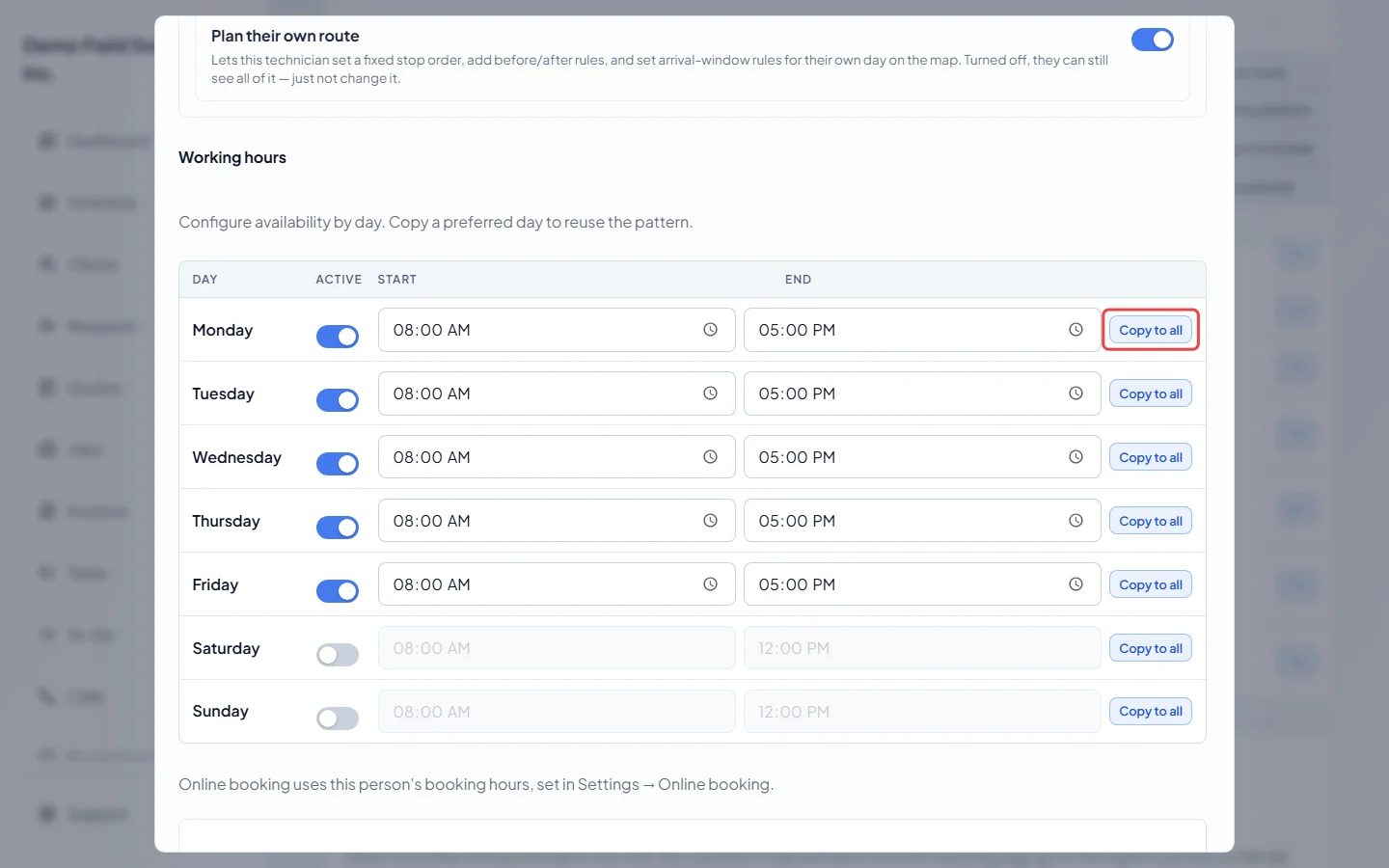Turn off Wednesday active toggle

tap(338, 464)
